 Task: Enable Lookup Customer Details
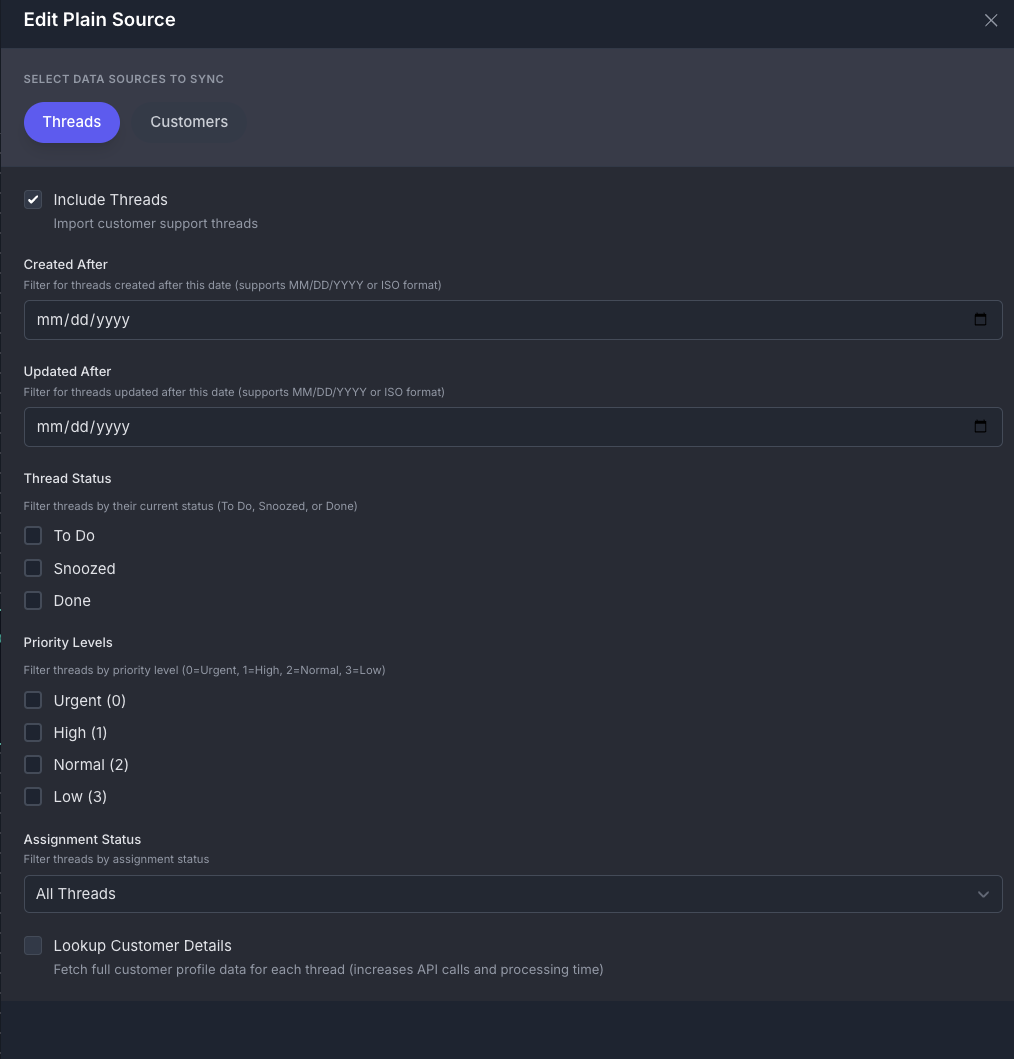[x=32, y=945]
